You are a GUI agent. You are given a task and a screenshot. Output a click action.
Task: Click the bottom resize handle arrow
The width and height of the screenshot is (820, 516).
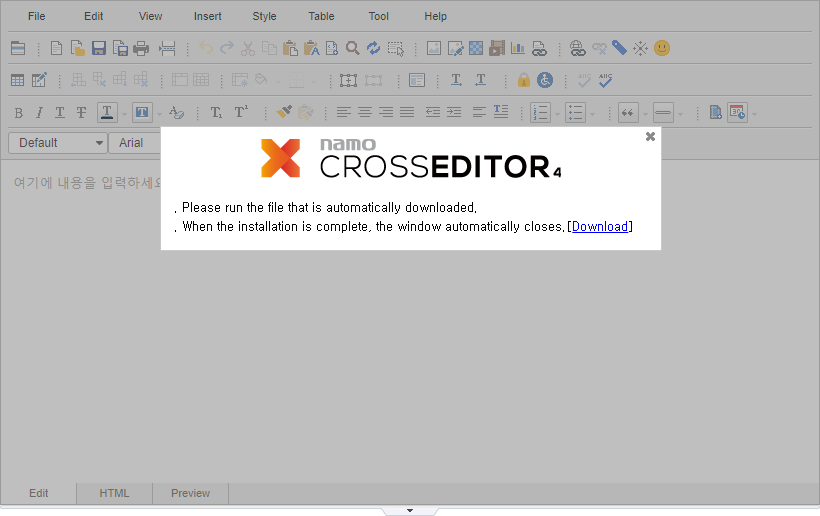[410, 511]
